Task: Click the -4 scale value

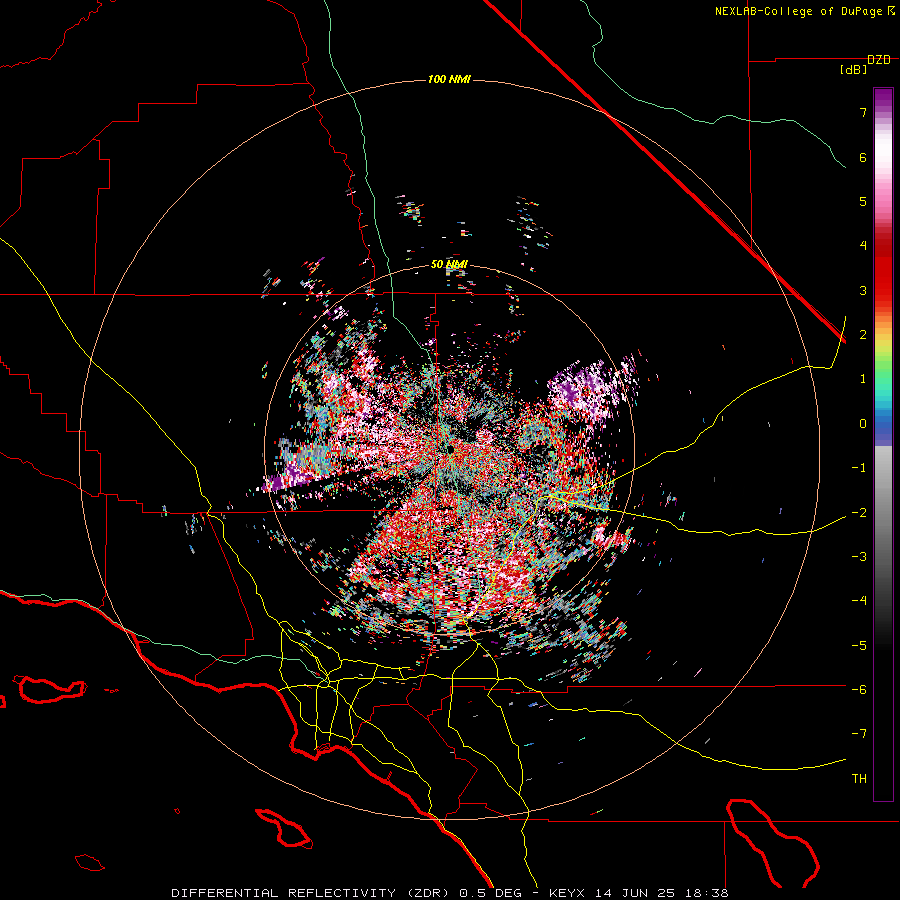Action: 859,601
